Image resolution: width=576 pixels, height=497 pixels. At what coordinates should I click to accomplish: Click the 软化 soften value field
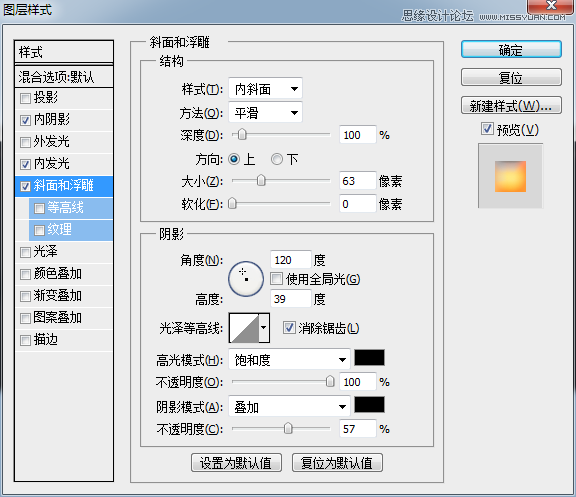(x=358, y=204)
